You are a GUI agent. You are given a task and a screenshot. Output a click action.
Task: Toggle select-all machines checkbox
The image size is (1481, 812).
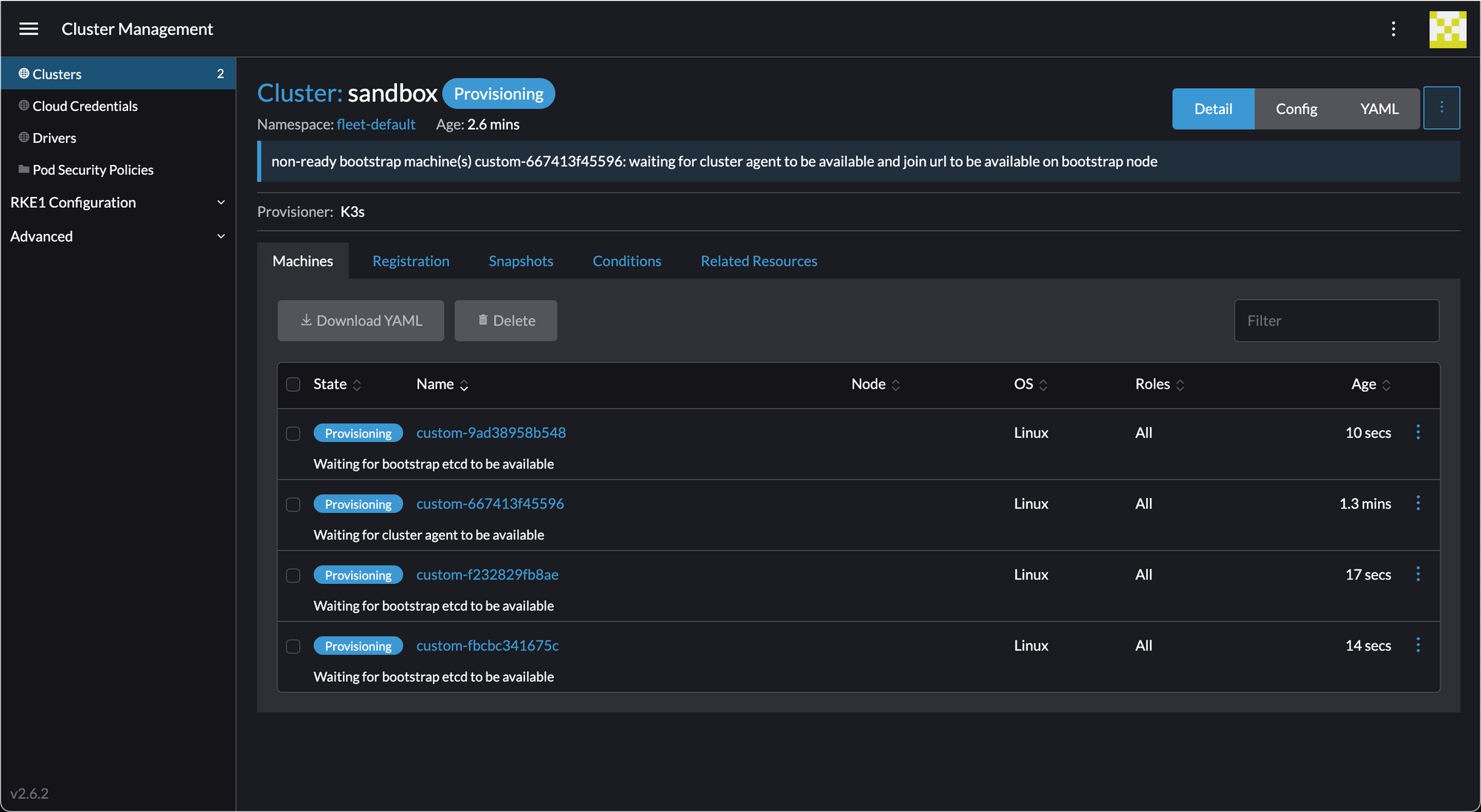pos(293,384)
